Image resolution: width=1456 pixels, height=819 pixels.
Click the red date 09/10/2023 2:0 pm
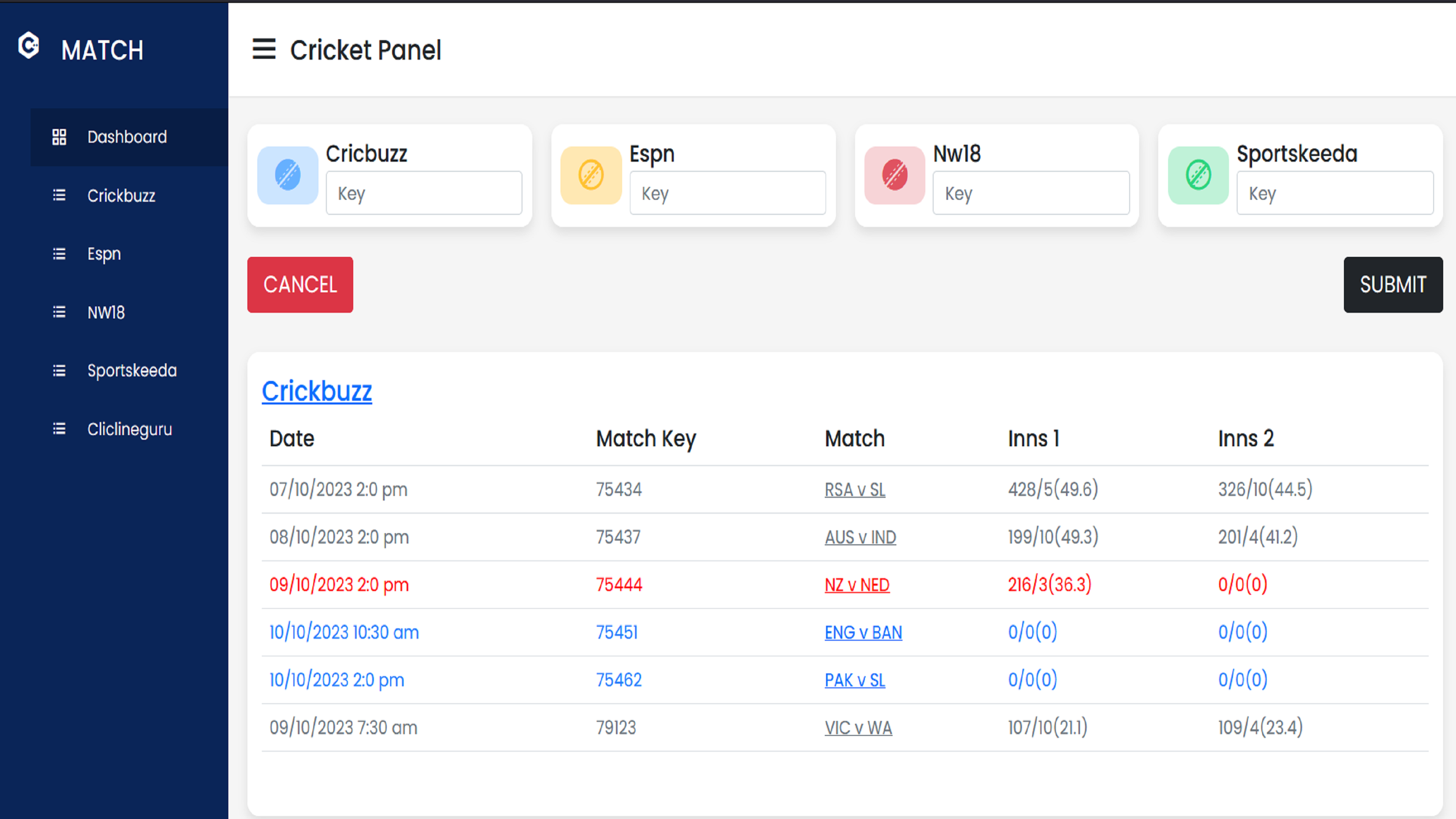tap(339, 584)
